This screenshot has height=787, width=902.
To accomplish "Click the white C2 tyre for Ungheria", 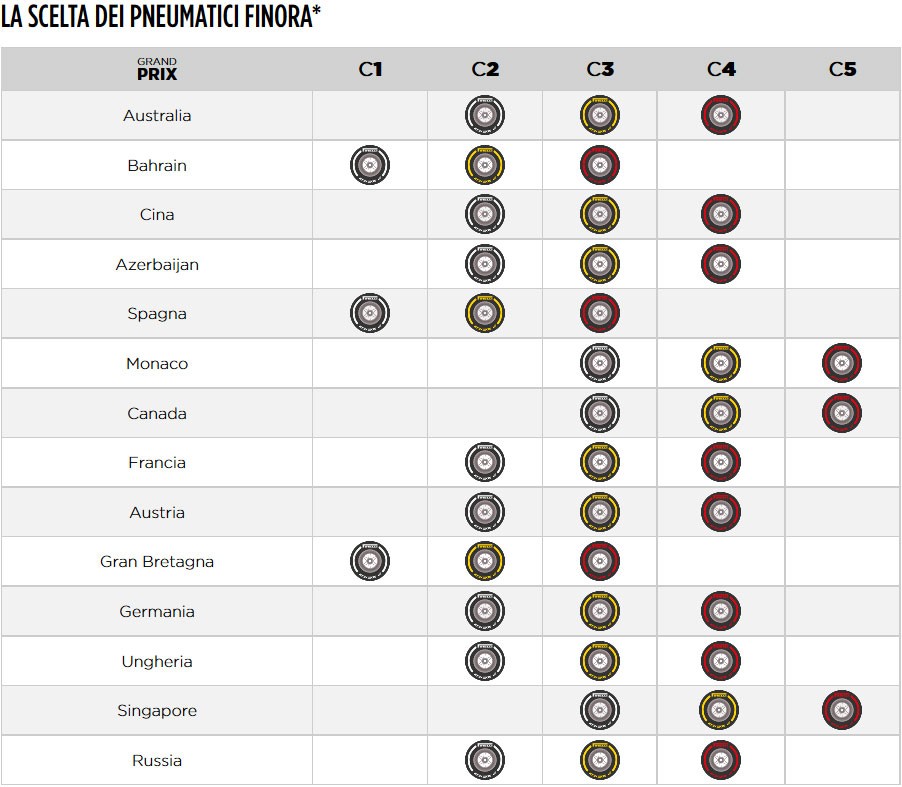I will pos(485,661).
